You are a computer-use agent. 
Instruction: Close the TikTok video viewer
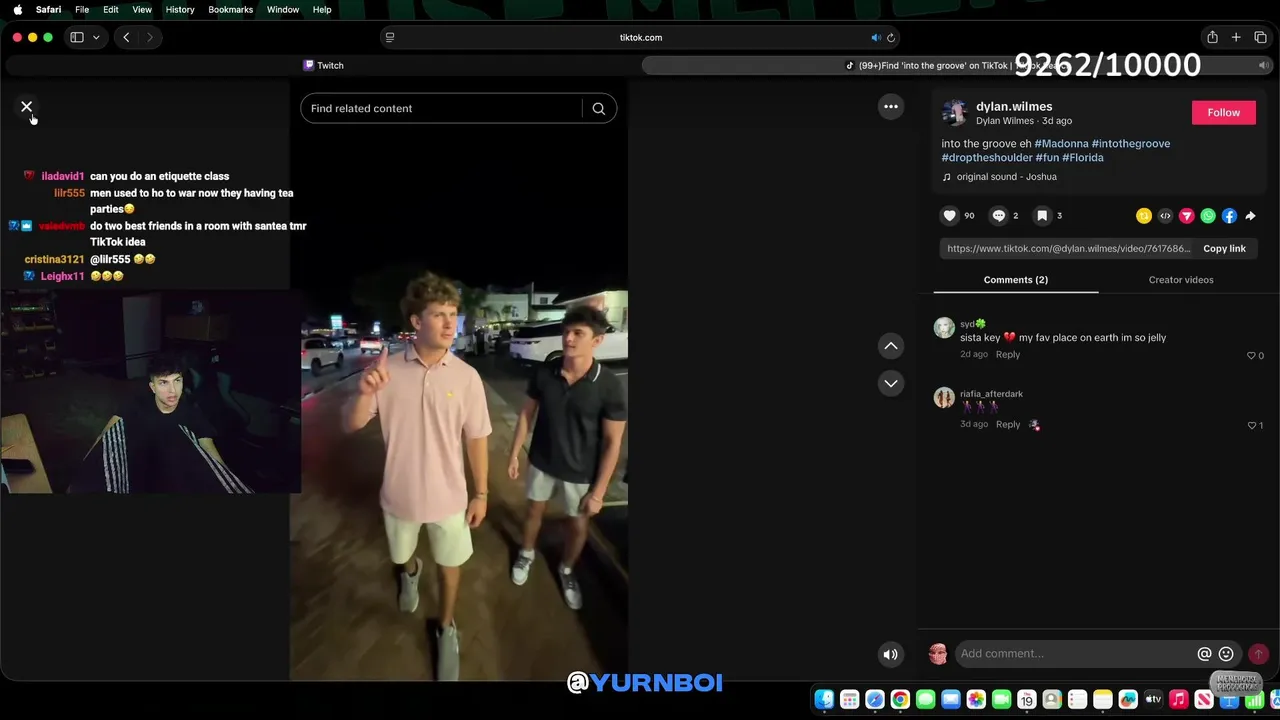coord(27,106)
